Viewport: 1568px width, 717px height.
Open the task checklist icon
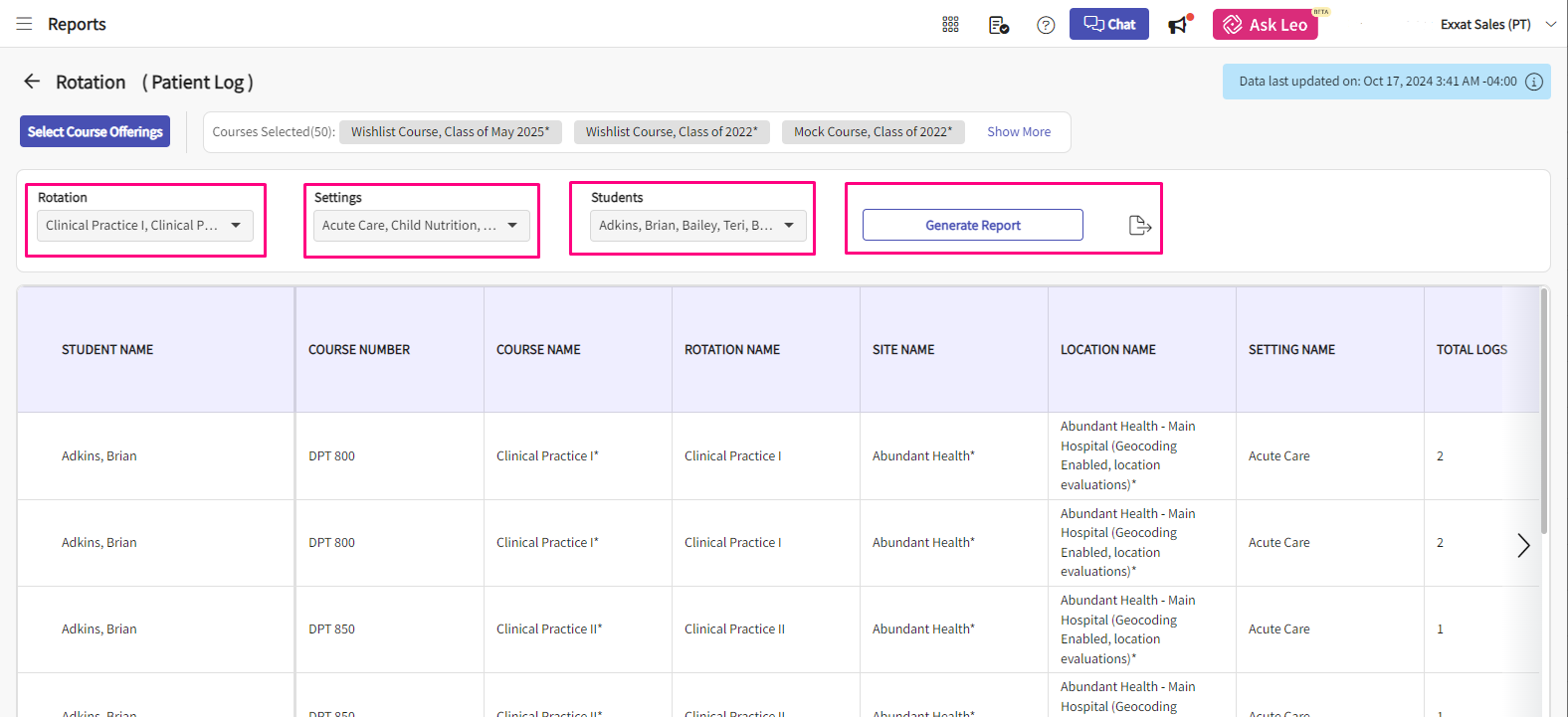pyautogui.click(x=999, y=25)
